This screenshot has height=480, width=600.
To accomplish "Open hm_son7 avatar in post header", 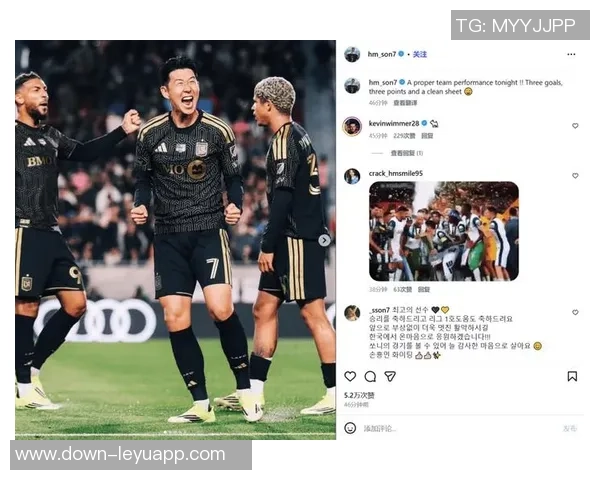I will click(352, 54).
